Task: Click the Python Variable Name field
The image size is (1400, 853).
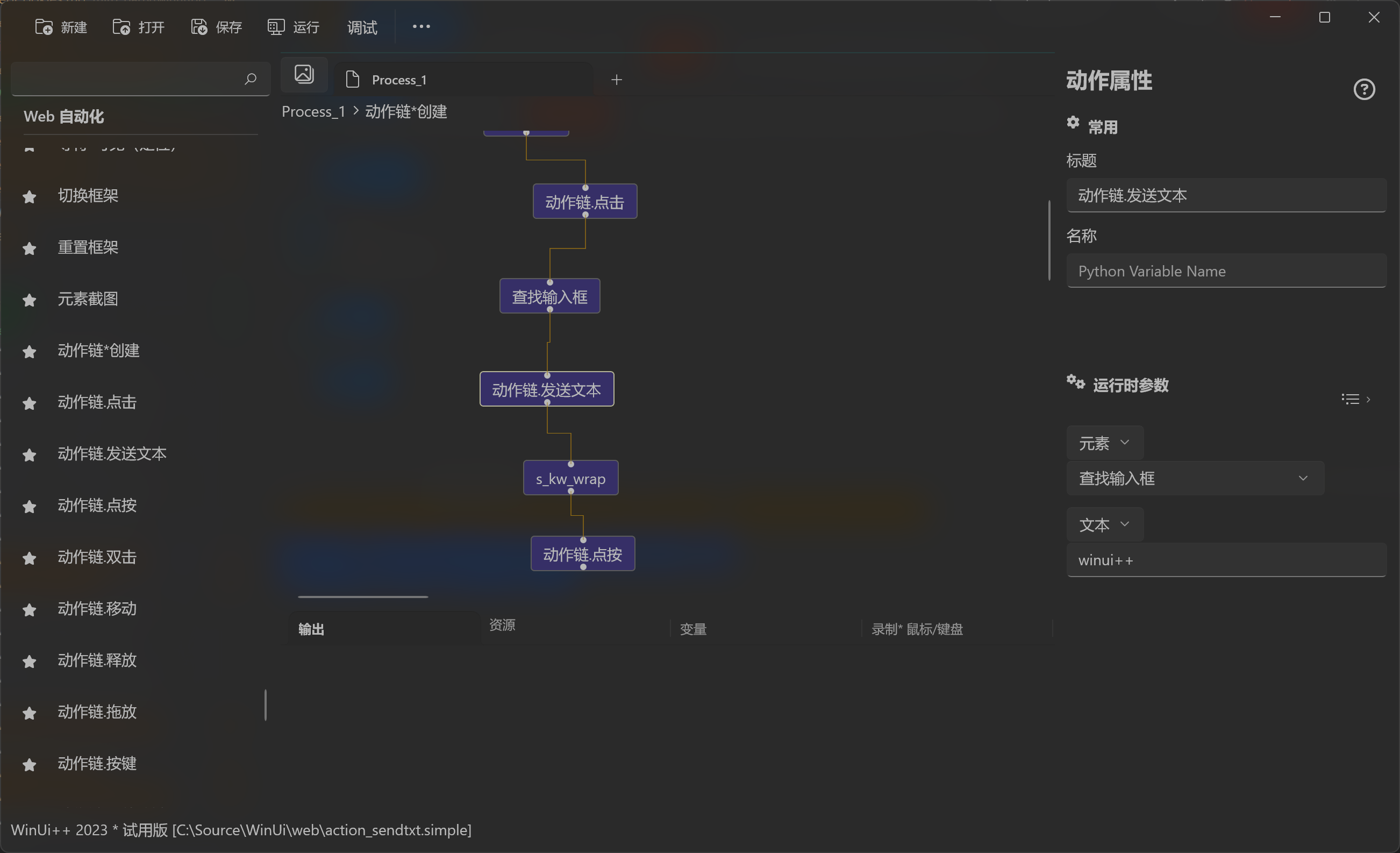Action: [1226, 271]
